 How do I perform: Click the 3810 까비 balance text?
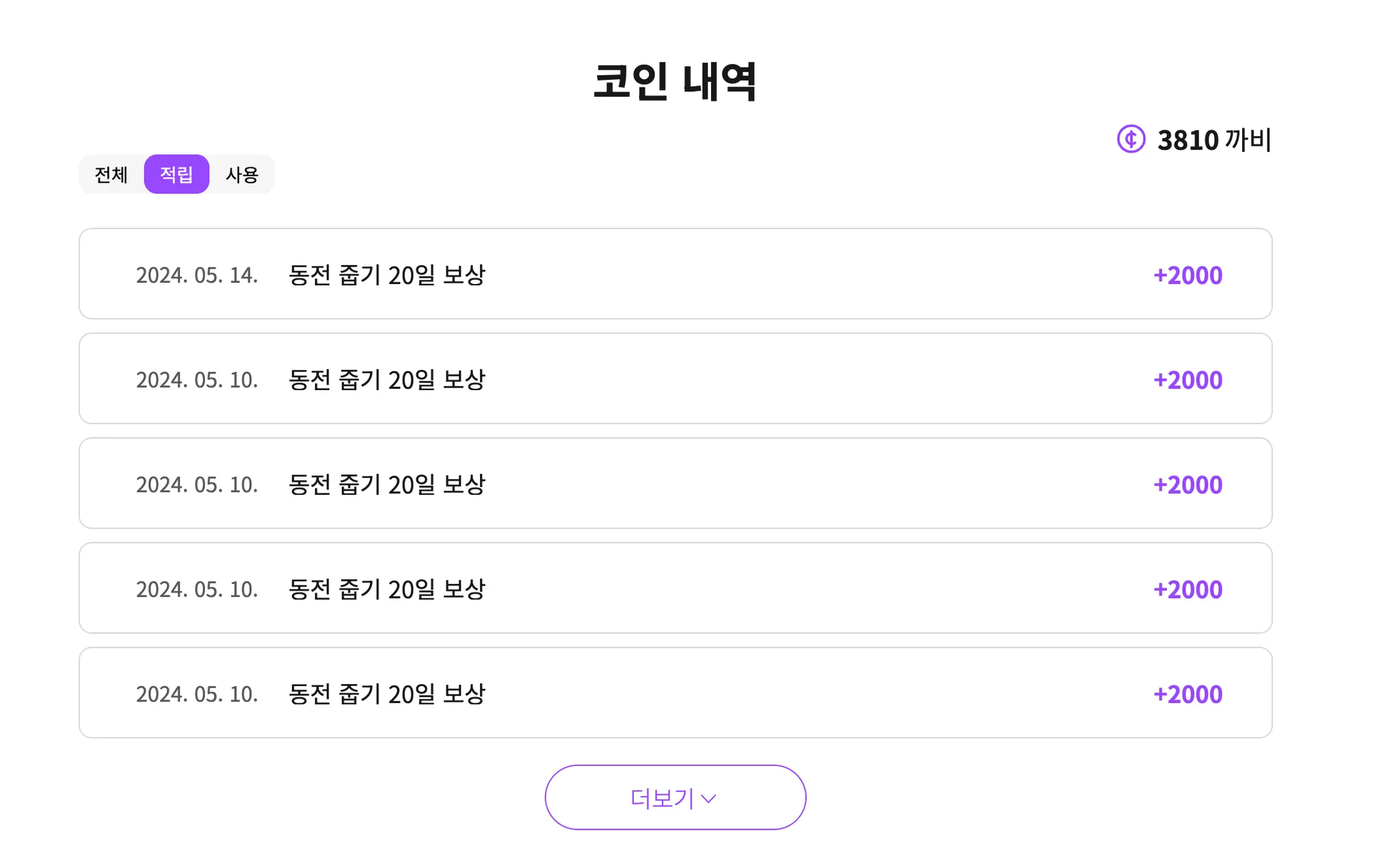click(x=1214, y=140)
